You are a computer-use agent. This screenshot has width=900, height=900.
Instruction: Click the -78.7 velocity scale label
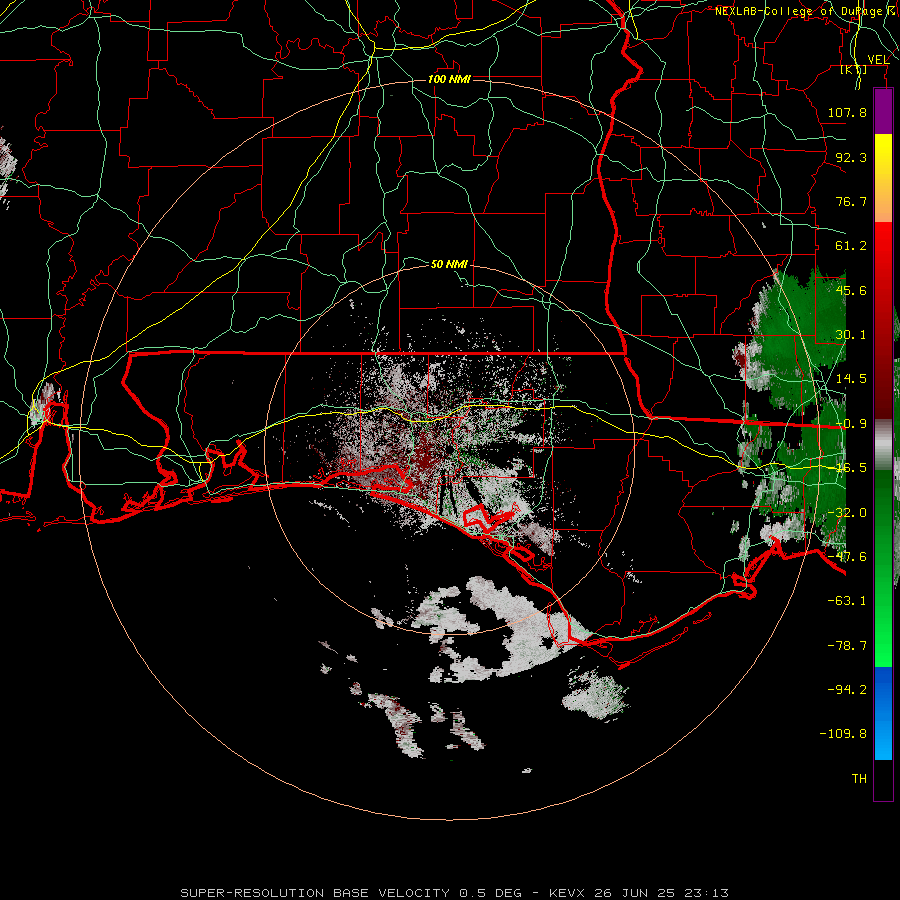tap(847, 645)
